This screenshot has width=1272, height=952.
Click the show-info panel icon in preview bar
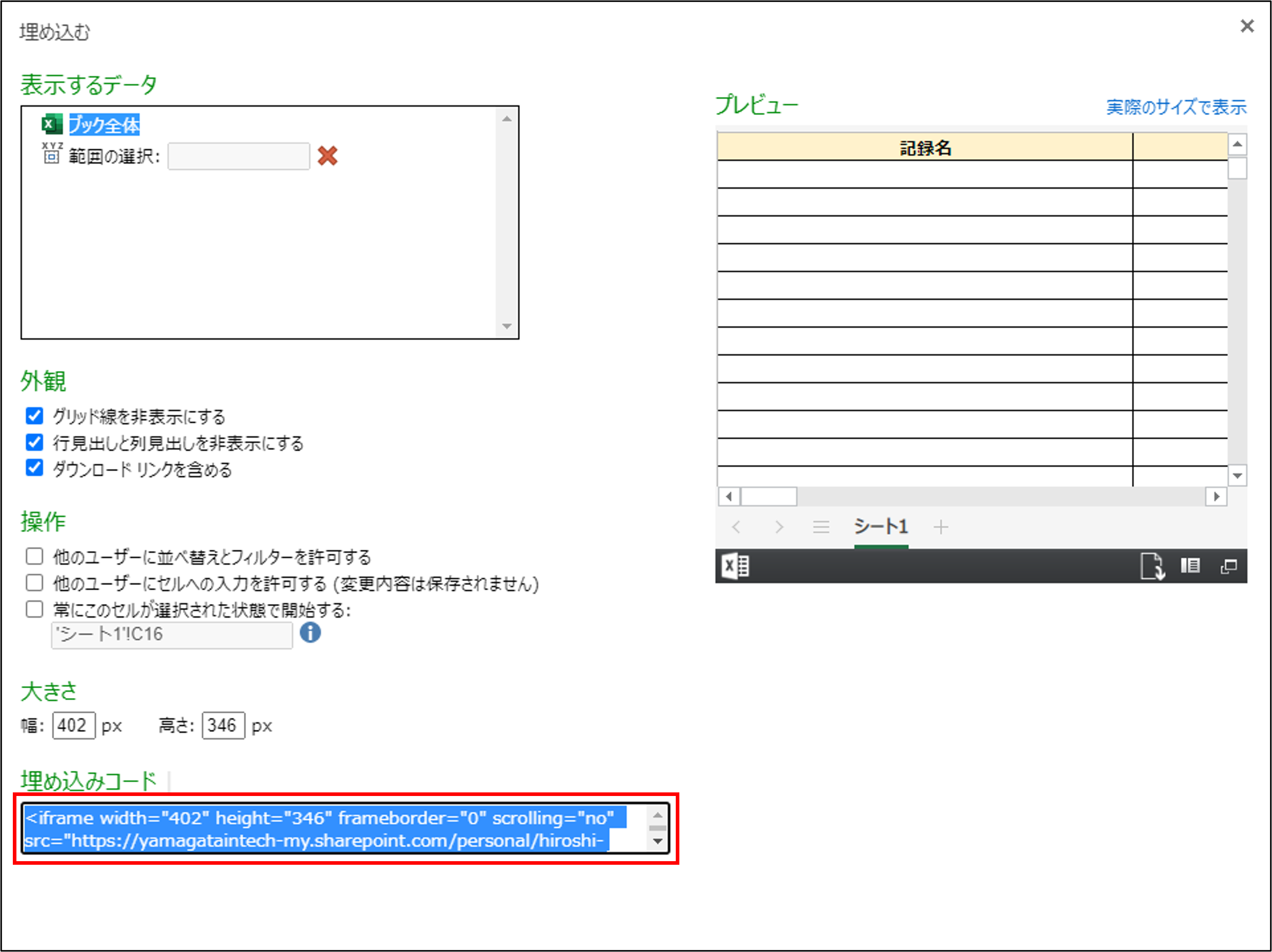pyautogui.click(x=1190, y=566)
